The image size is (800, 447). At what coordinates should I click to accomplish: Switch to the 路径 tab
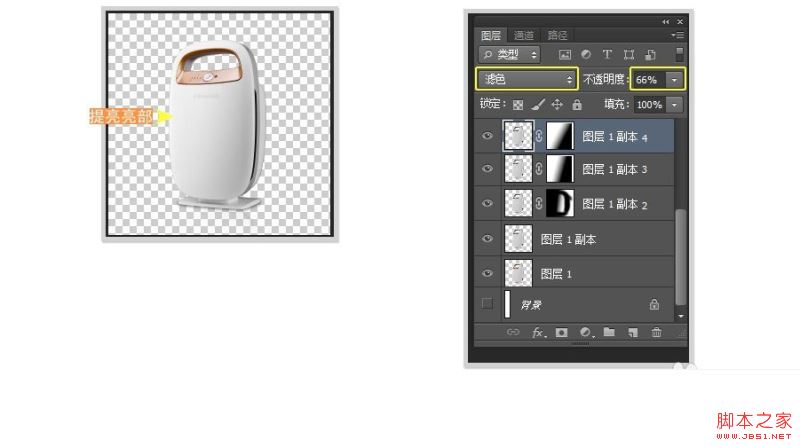click(x=556, y=35)
